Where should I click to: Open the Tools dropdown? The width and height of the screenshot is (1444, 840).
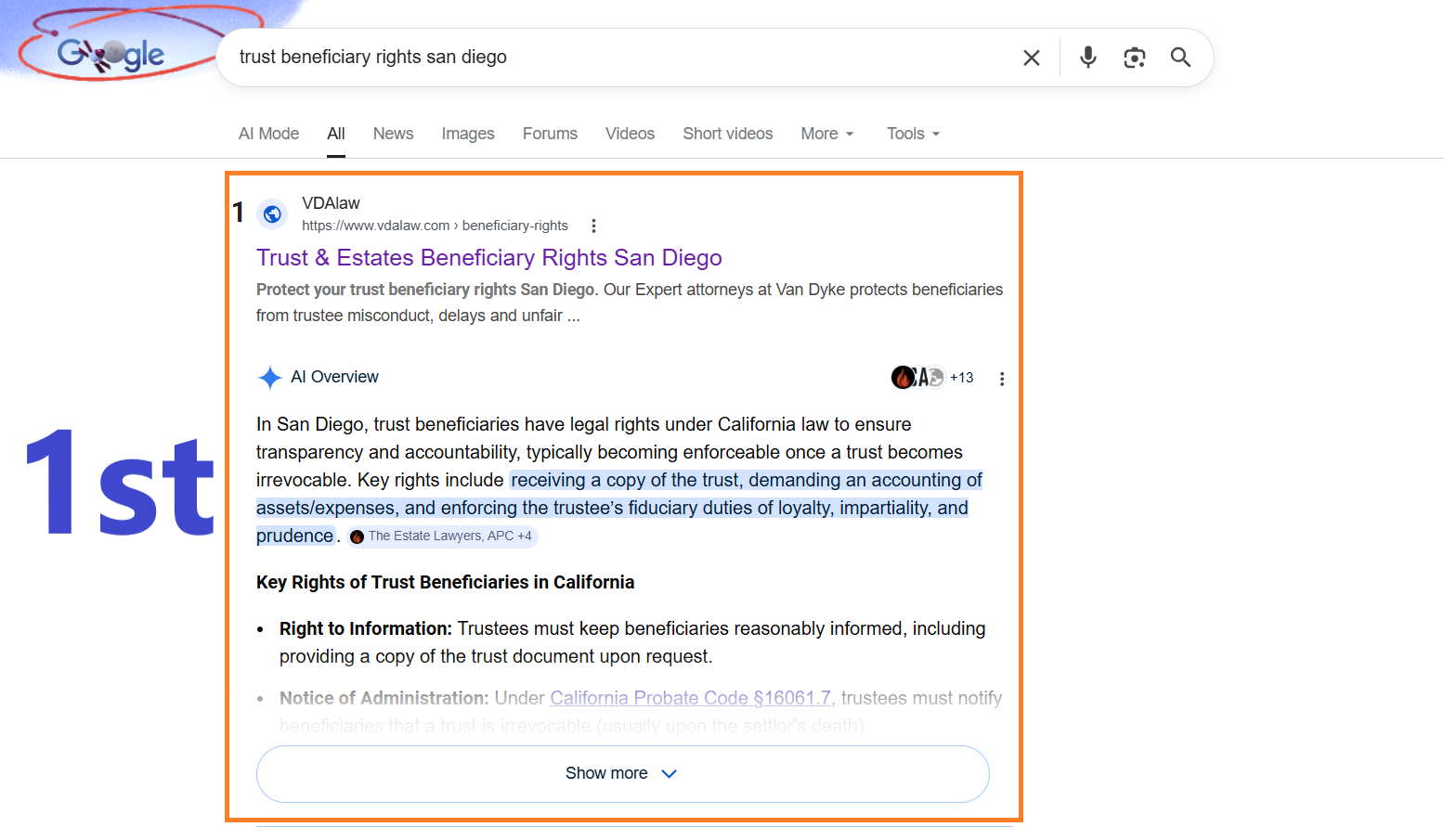[x=913, y=134]
